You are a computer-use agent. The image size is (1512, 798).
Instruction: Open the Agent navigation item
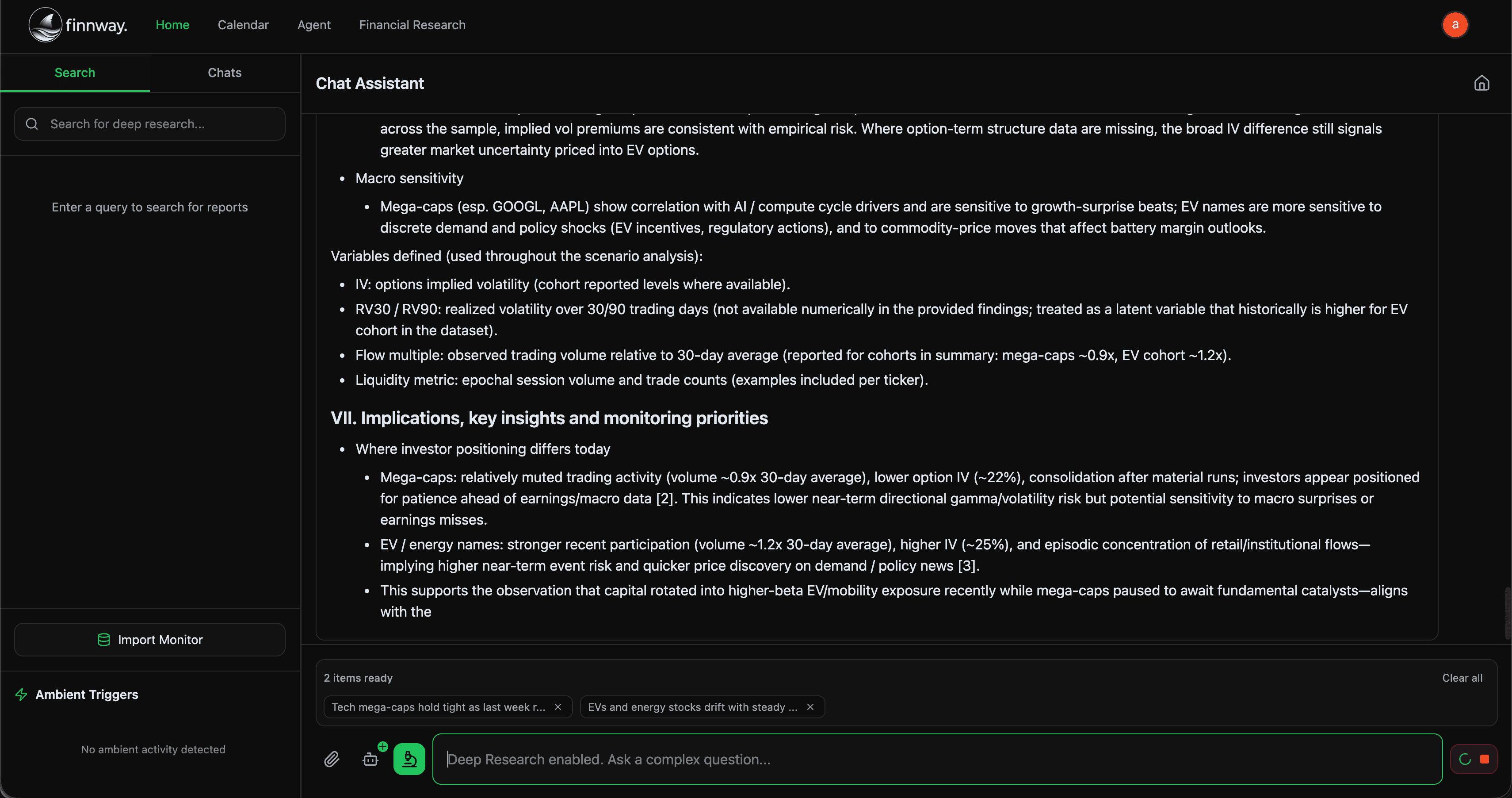(314, 25)
